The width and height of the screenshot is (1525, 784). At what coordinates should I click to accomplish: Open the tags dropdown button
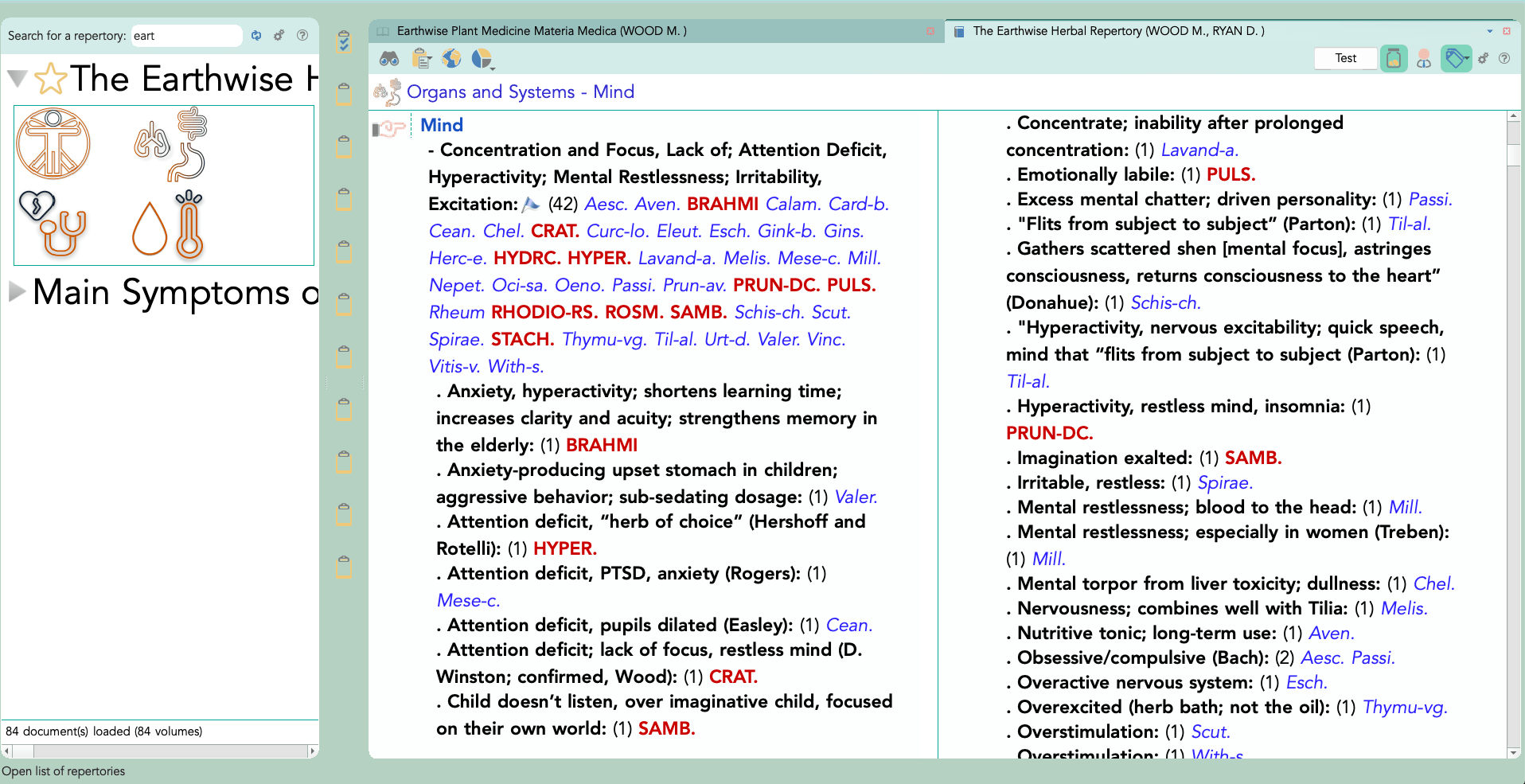point(1456,58)
